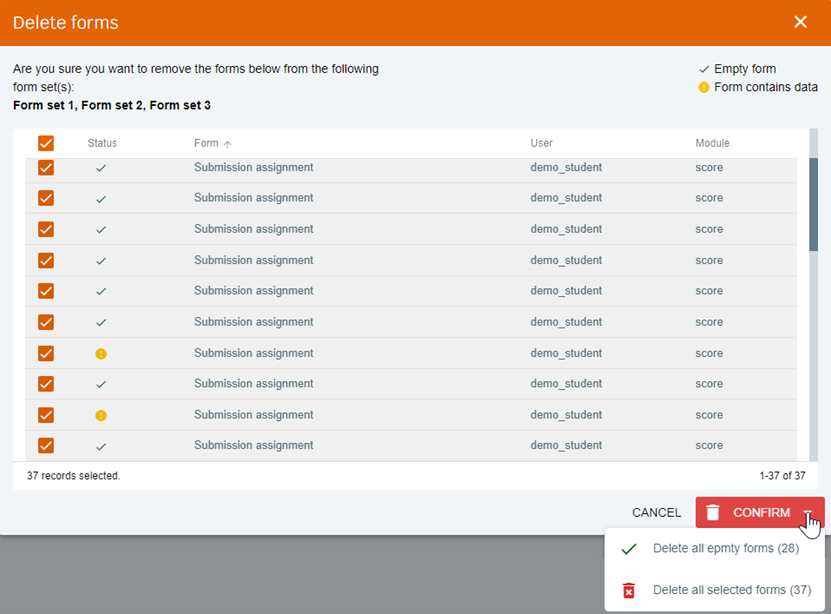Uncheck the checkbox of the lower warning-status row

(46, 415)
